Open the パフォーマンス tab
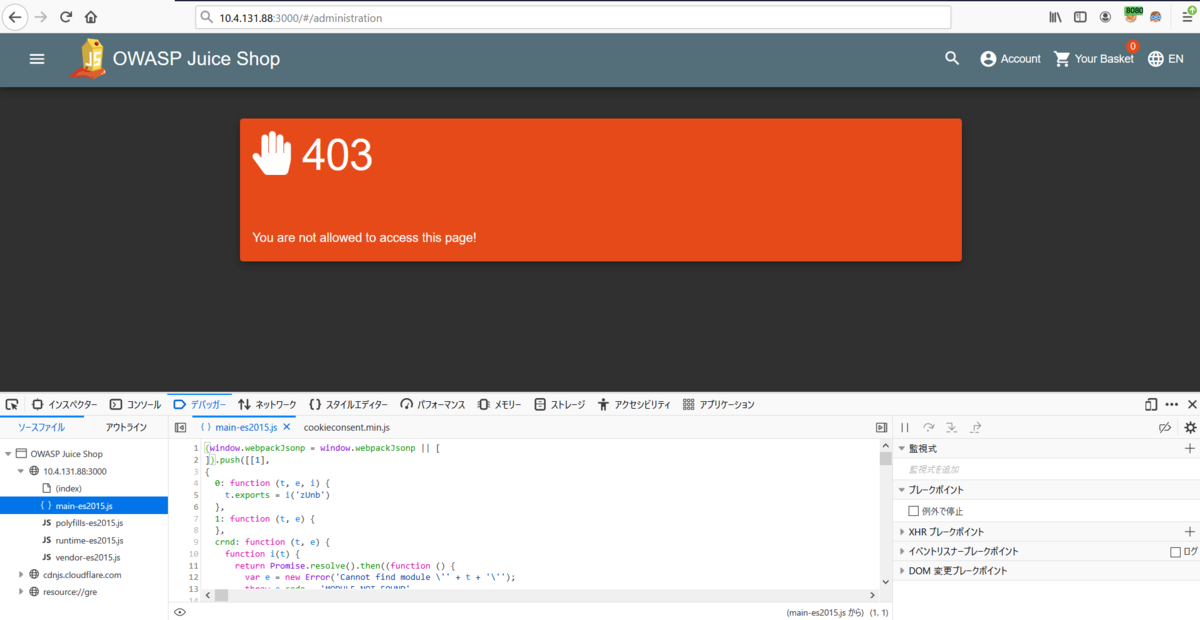The width and height of the screenshot is (1200, 620). [x=432, y=404]
